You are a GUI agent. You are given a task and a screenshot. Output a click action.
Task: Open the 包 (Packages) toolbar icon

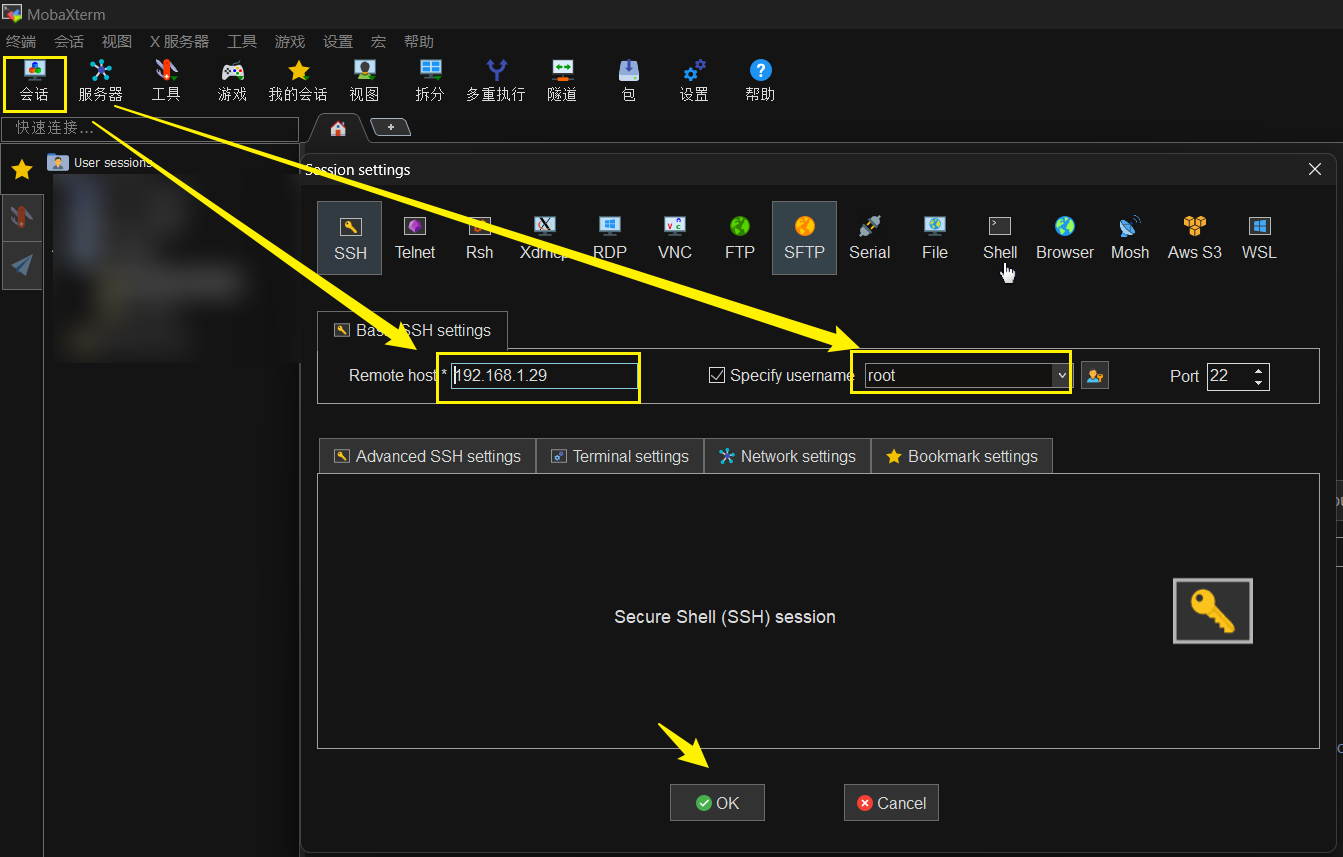point(628,81)
